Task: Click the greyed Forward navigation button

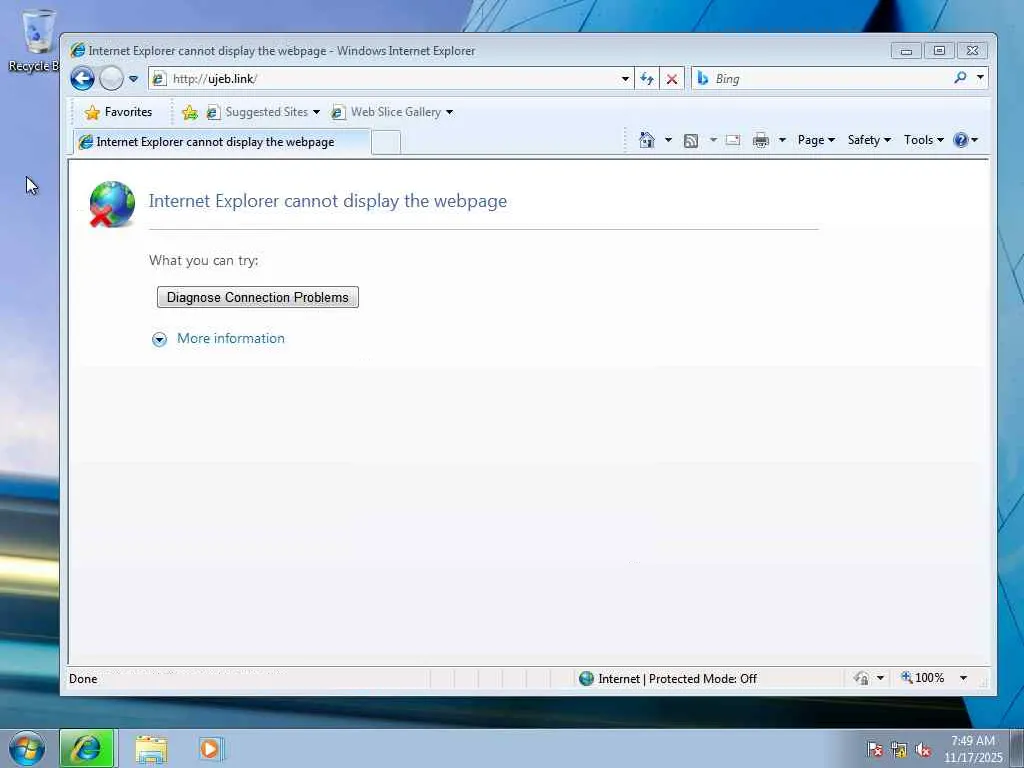Action: click(x=112, y=79)
